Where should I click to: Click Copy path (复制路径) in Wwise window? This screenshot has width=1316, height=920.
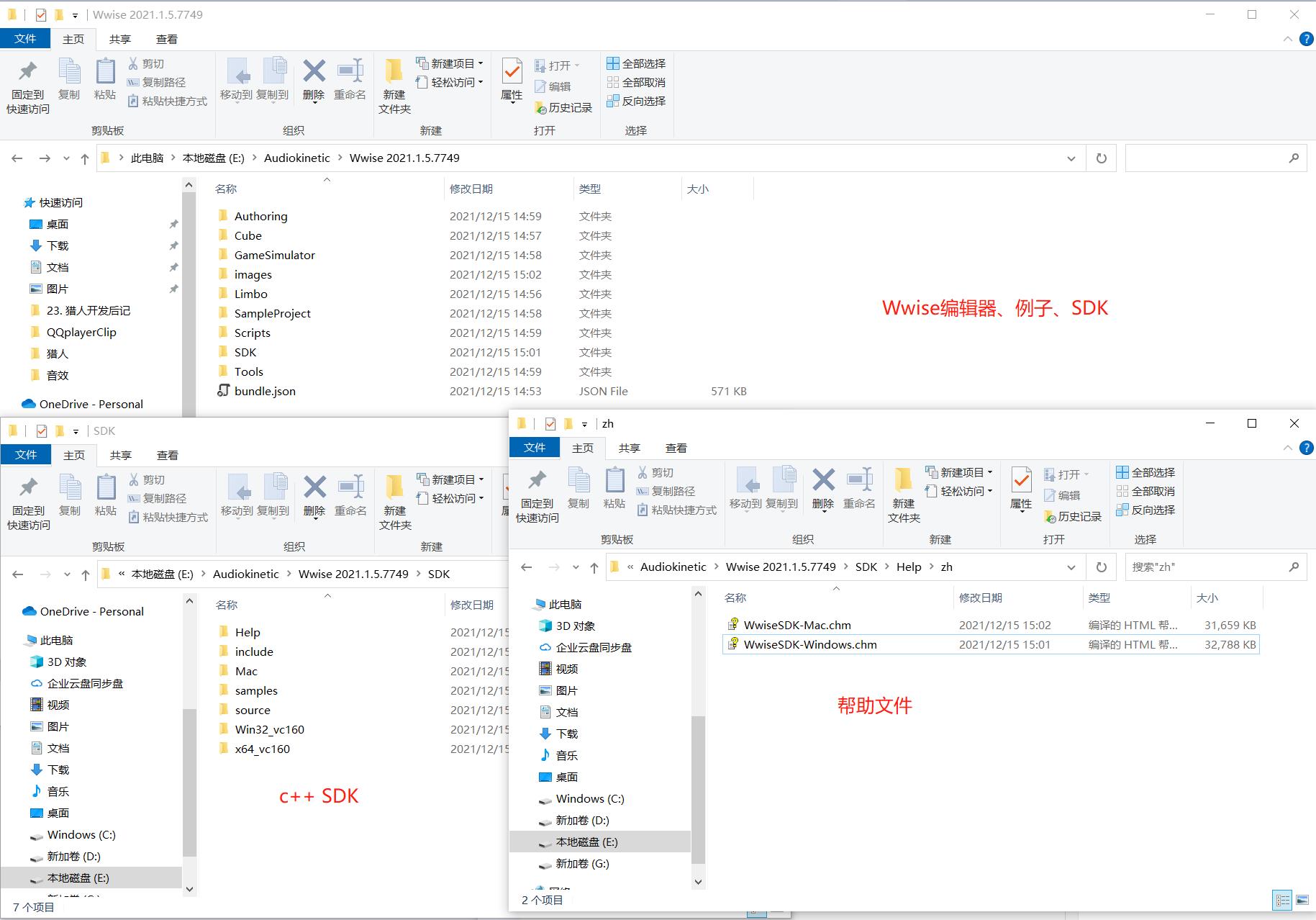157,82
